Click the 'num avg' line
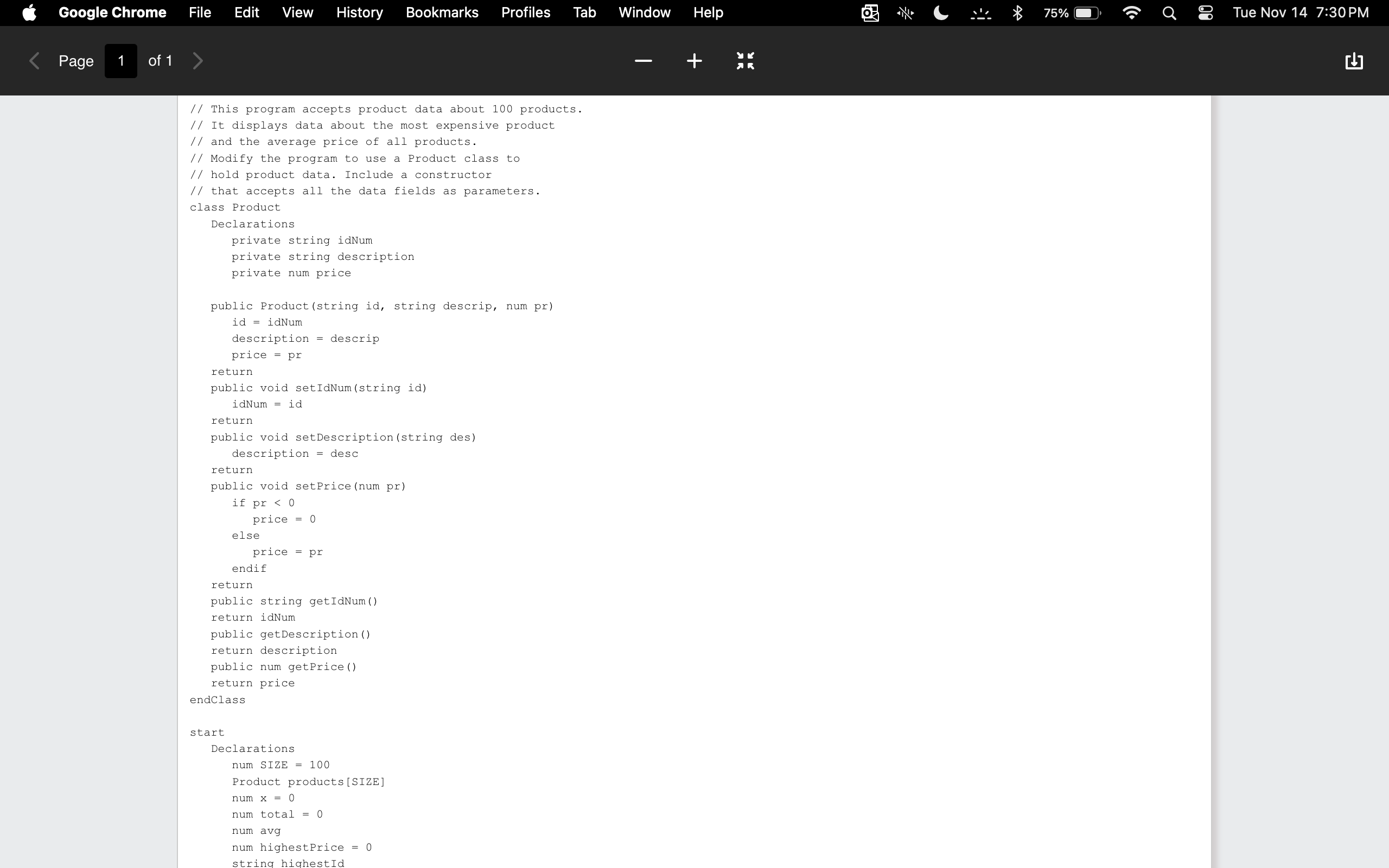This screenshot has height=868, width=1389. click(257, 831)
